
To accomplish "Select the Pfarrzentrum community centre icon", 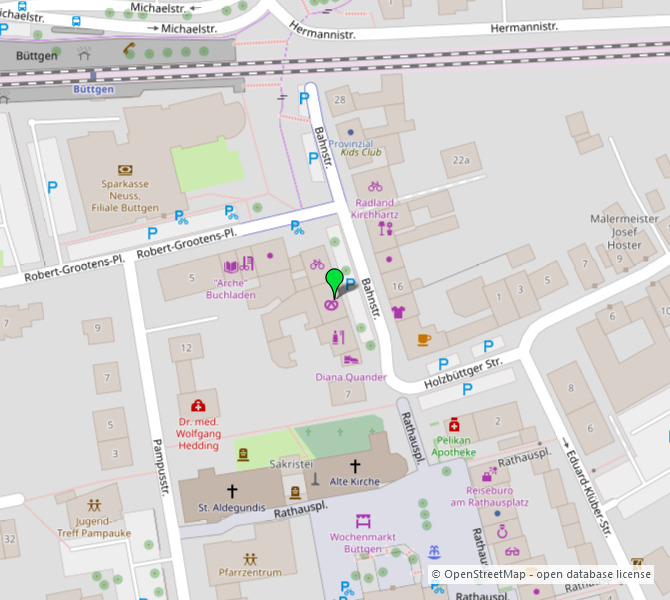I will [250, 558].
